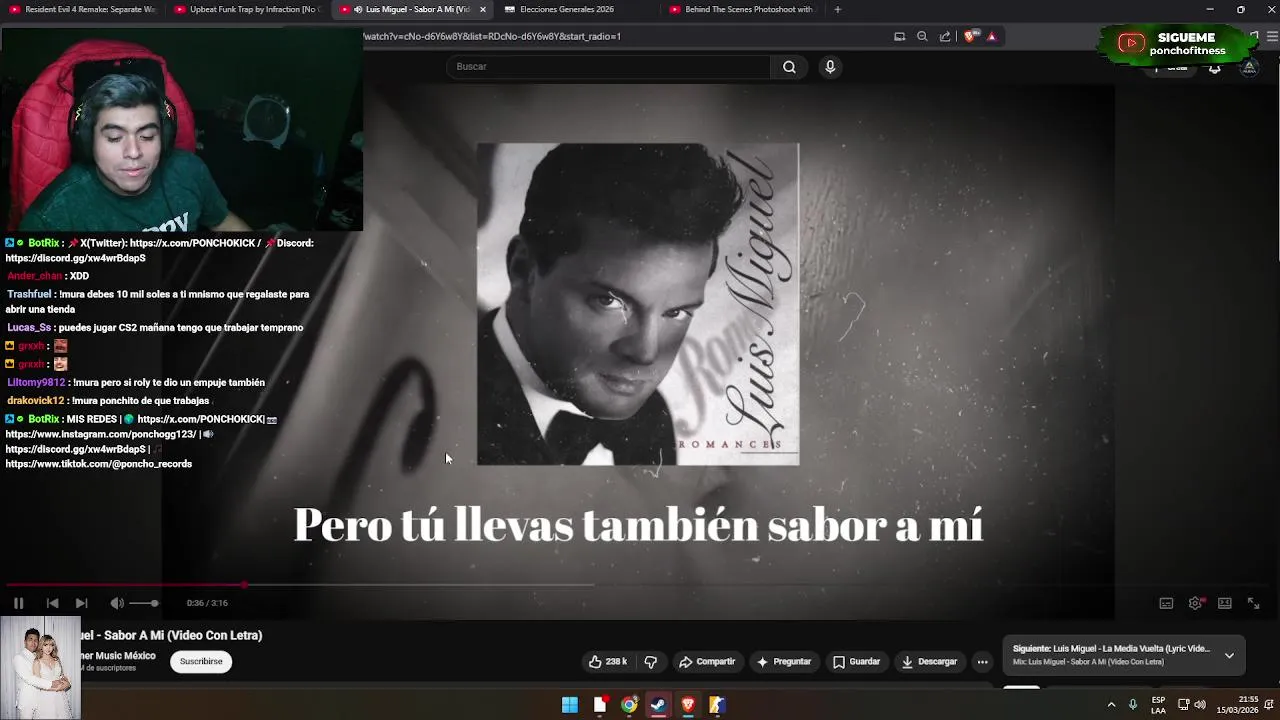Change the ESP LAA keyboard language
This screenshot has width=1280, height=720.
pyautogui.click(x=1158, y=705)
